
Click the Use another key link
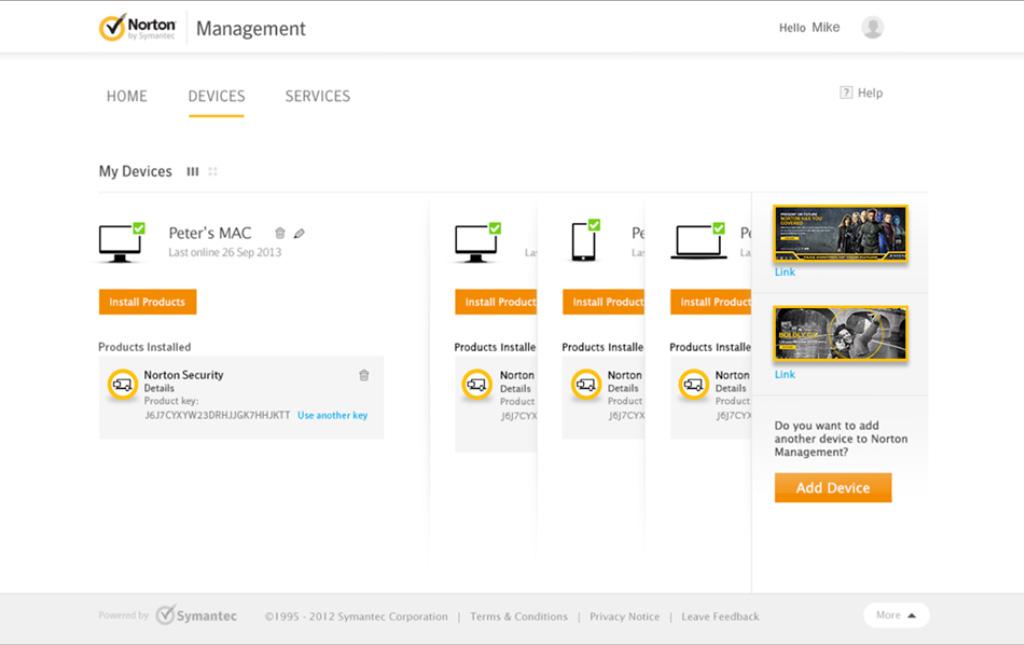point(332,415)
